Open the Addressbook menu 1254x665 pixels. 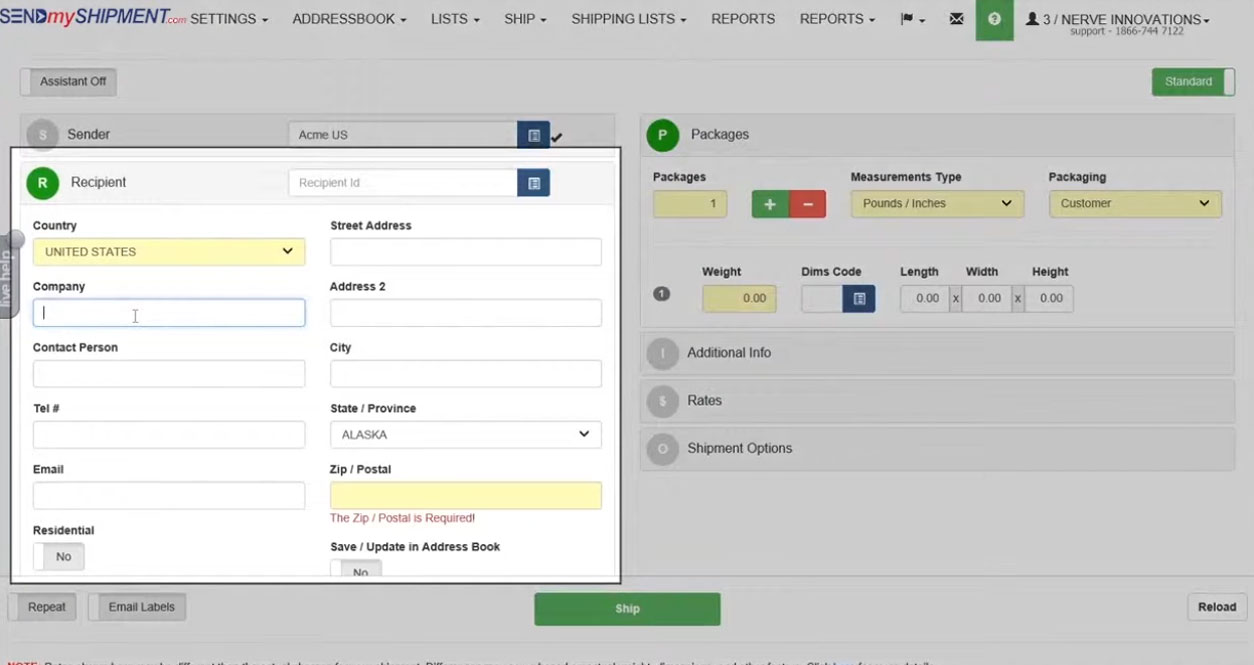tap(349, 19)
